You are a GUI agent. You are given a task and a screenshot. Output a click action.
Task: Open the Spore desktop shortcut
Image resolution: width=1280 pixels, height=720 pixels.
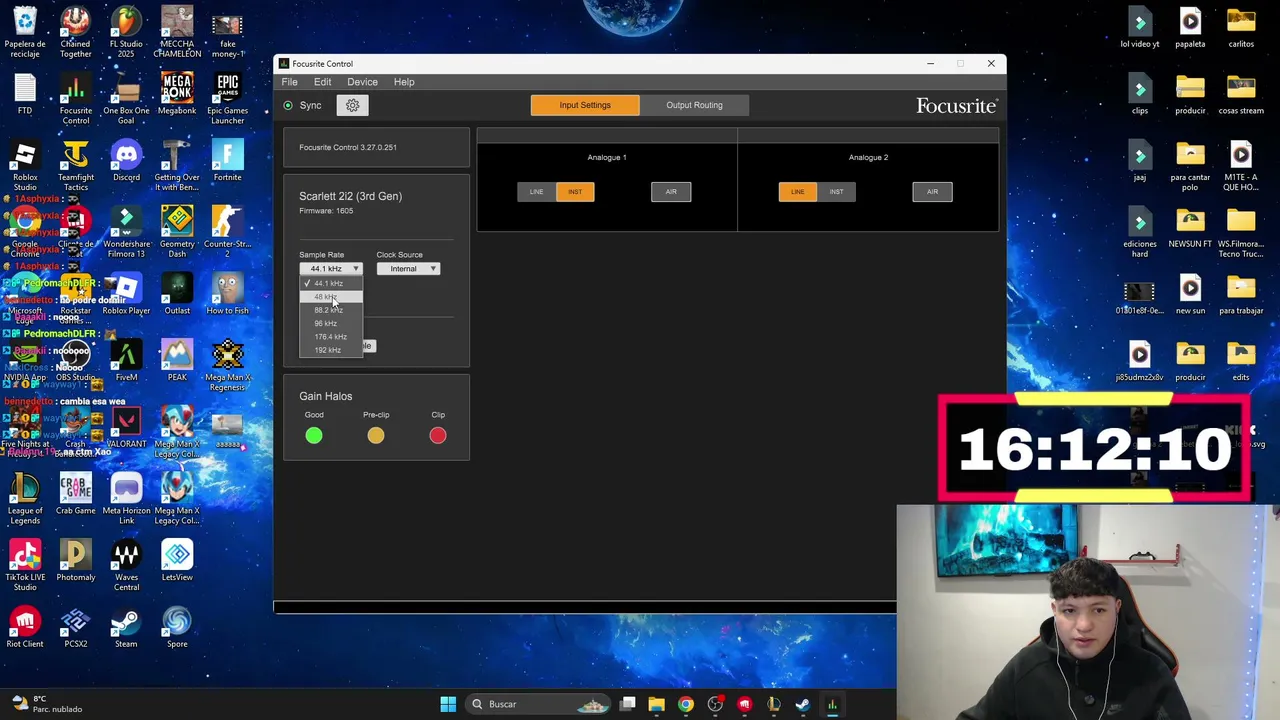177,627
